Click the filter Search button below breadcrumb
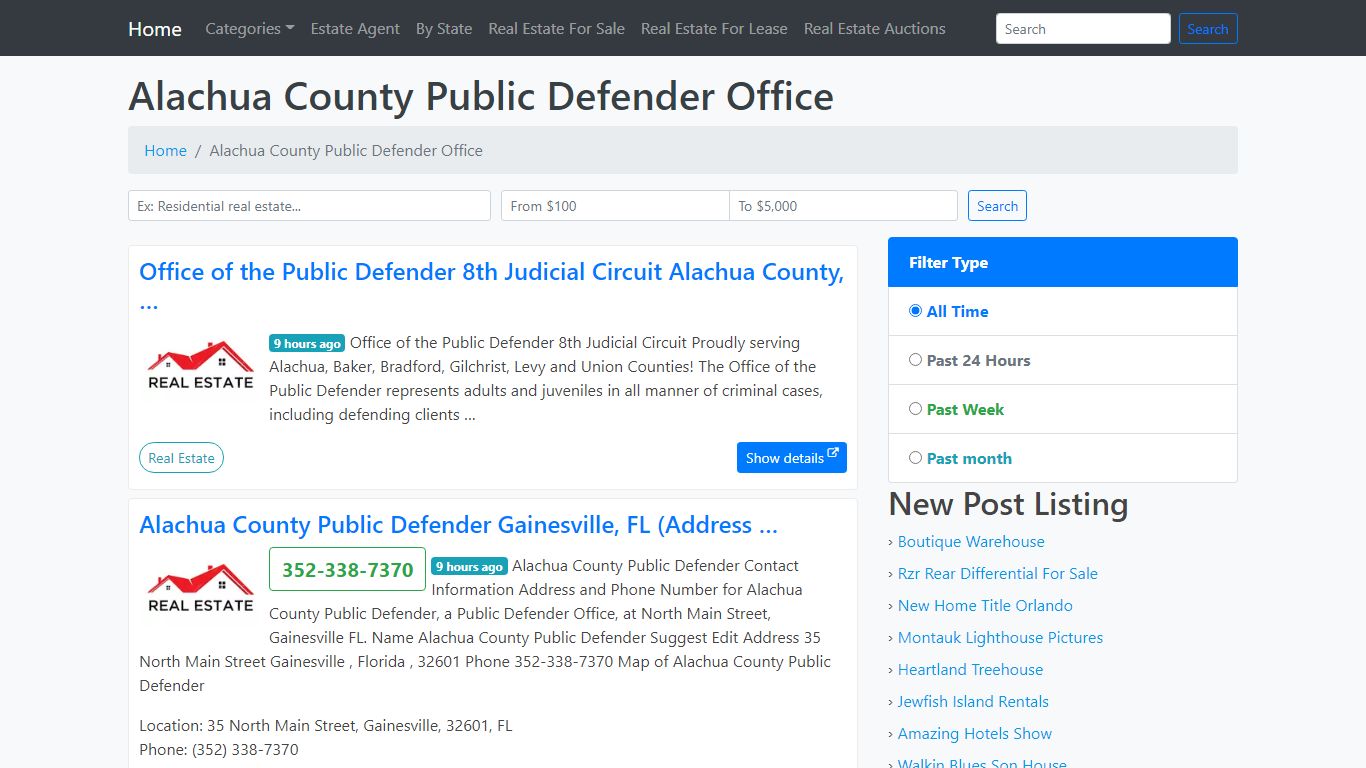The height and width of the screenshot is (768, 1366). pyautogui.click(x=997, y=206)
